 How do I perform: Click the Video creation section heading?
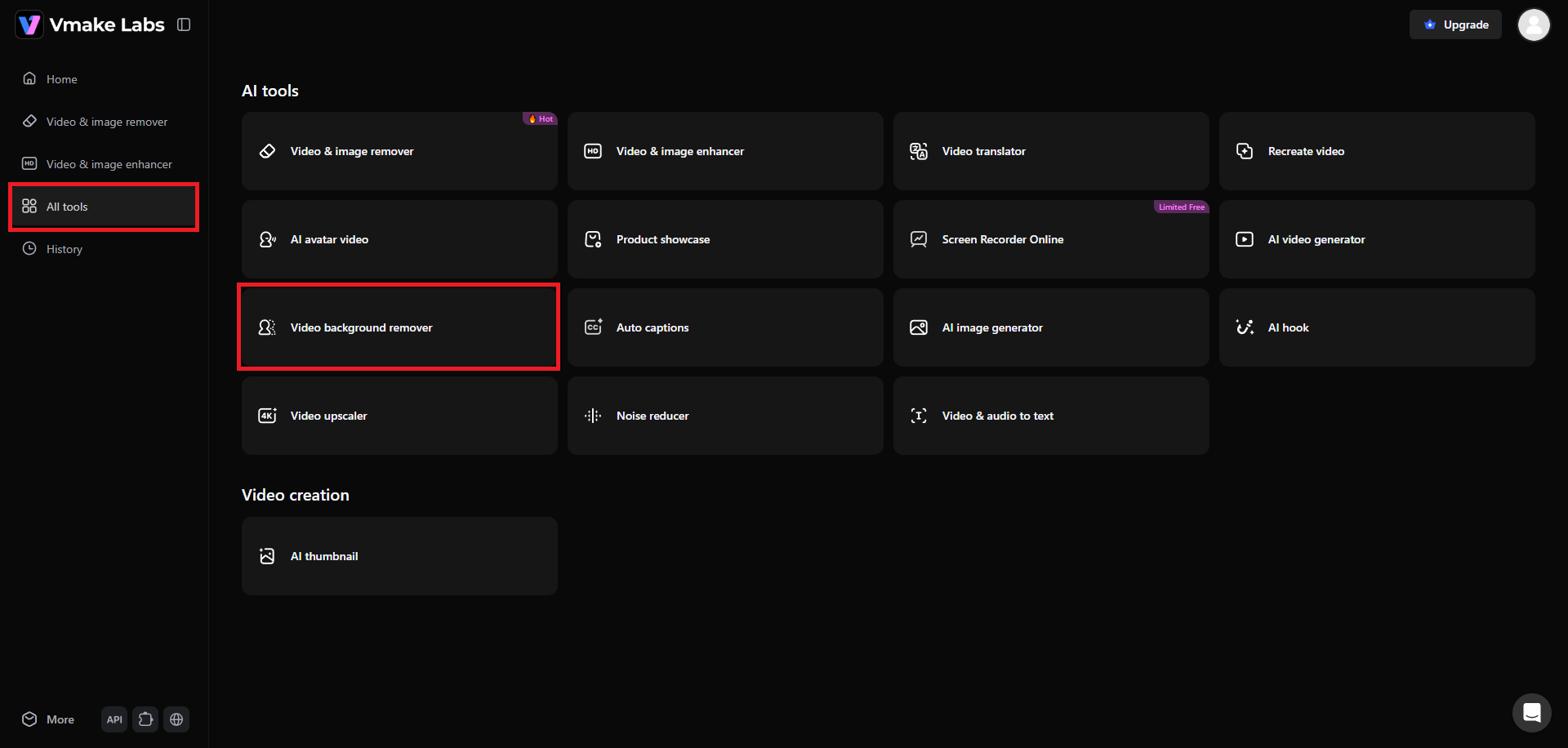click(296, 495)
